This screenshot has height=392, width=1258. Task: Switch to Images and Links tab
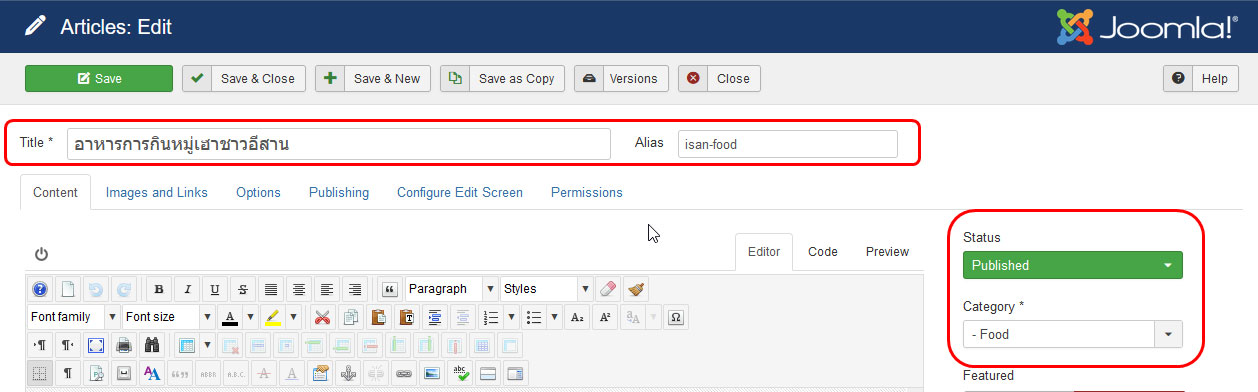pyautogui.click(x=157, y=192)
